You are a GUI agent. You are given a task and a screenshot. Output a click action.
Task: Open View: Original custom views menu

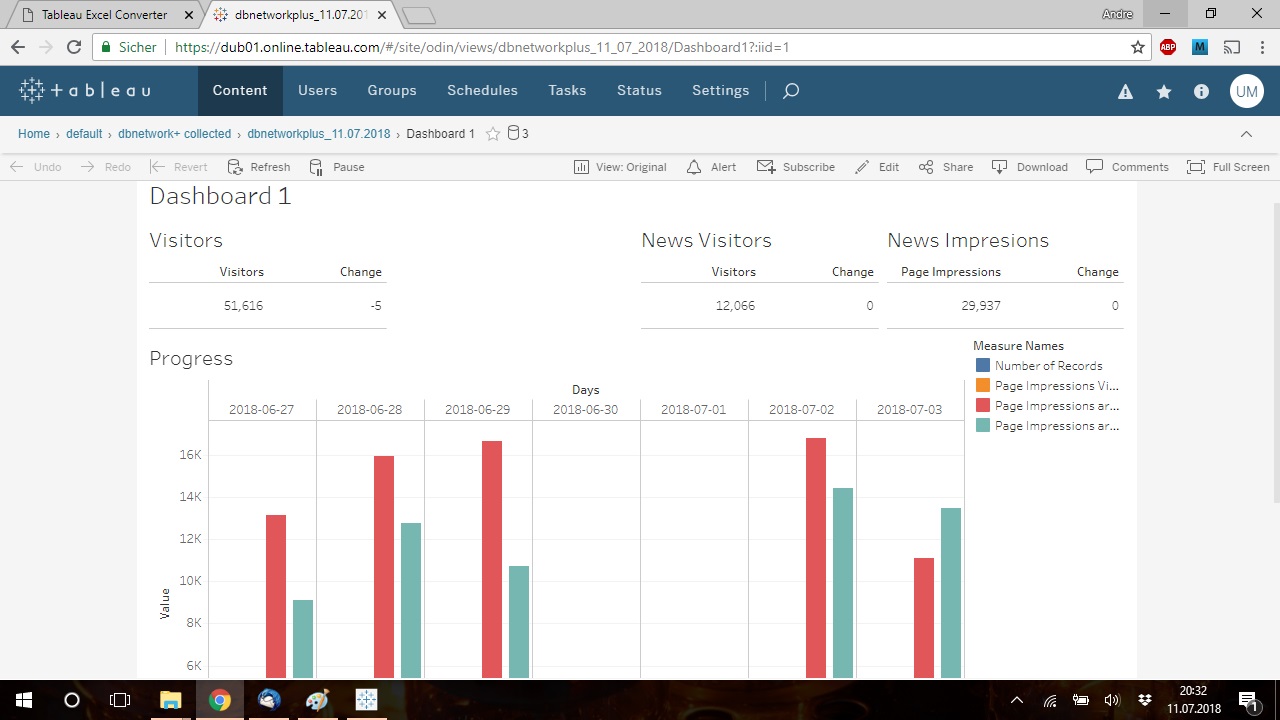coord(620,167)
